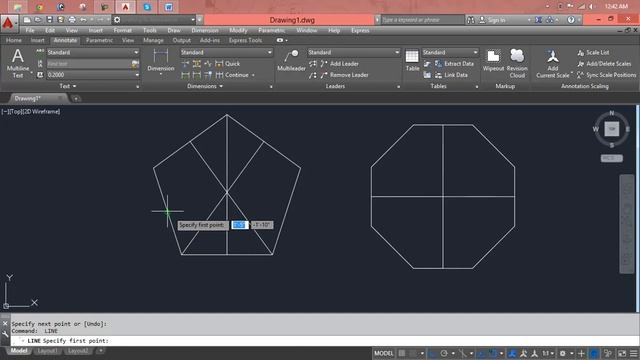Open the Draw menu
This screenshot has height=360, width=640.
click(174, 31)
